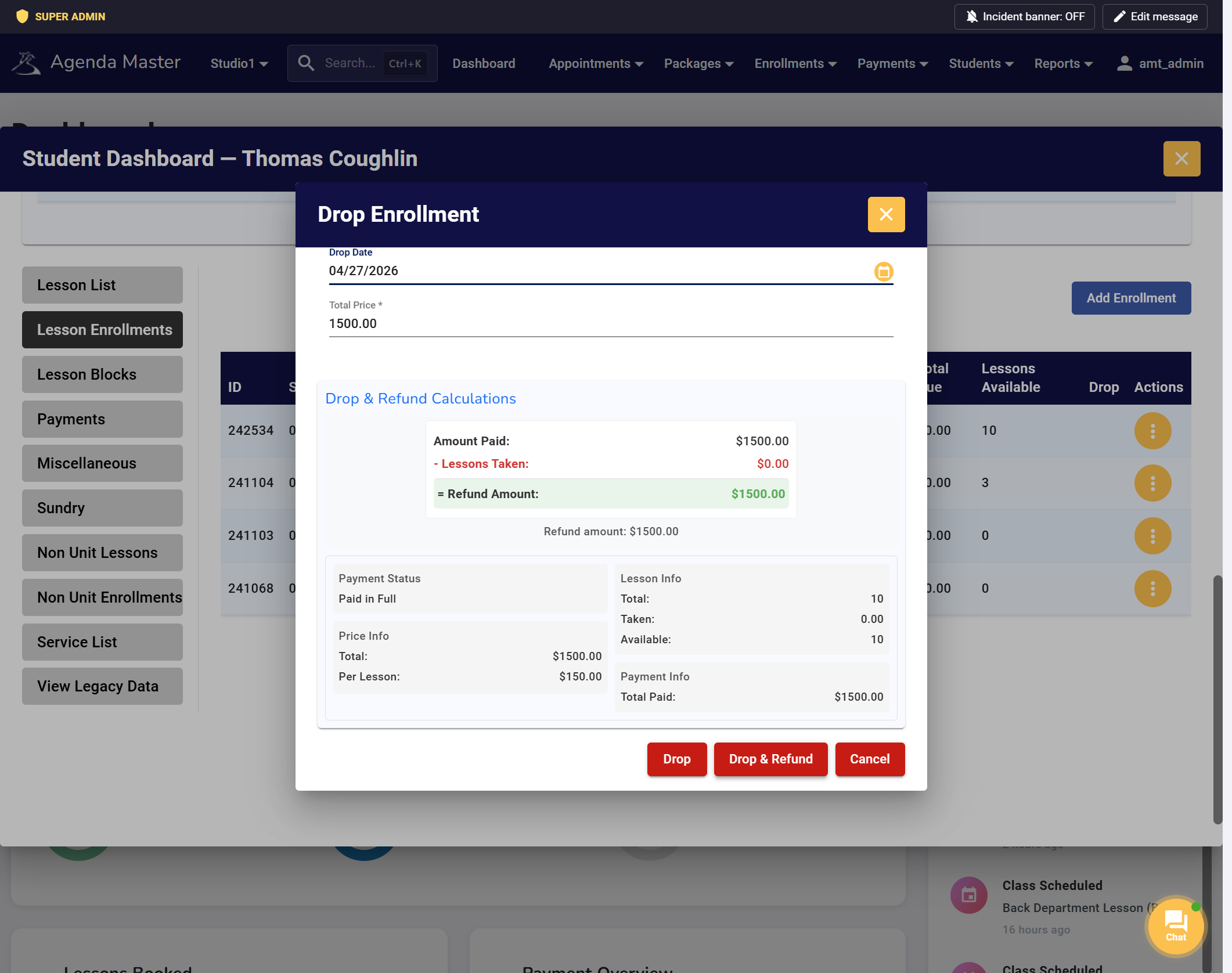Screen dimensions: 1232x973
Task: Open actions menu for enrollment 241068
Action: [1152, 589]
